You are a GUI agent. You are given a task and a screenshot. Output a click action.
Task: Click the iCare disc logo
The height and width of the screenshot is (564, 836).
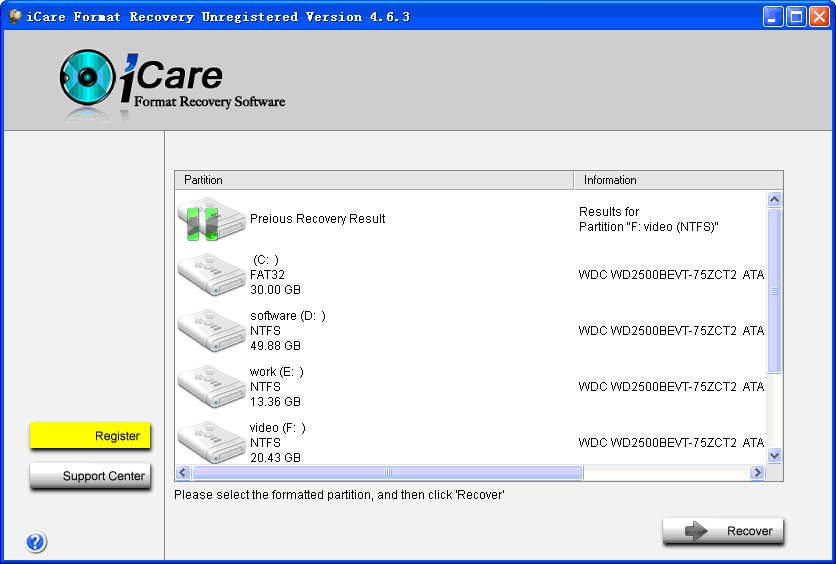[87, 77]
